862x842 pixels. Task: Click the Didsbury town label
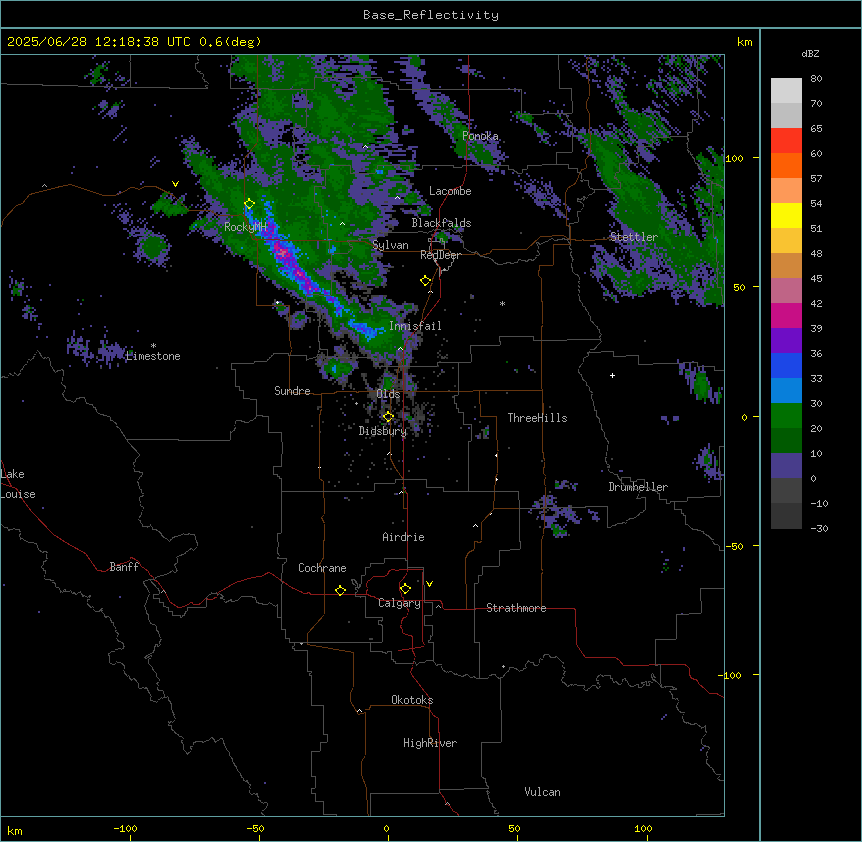[x=383, y=431]
